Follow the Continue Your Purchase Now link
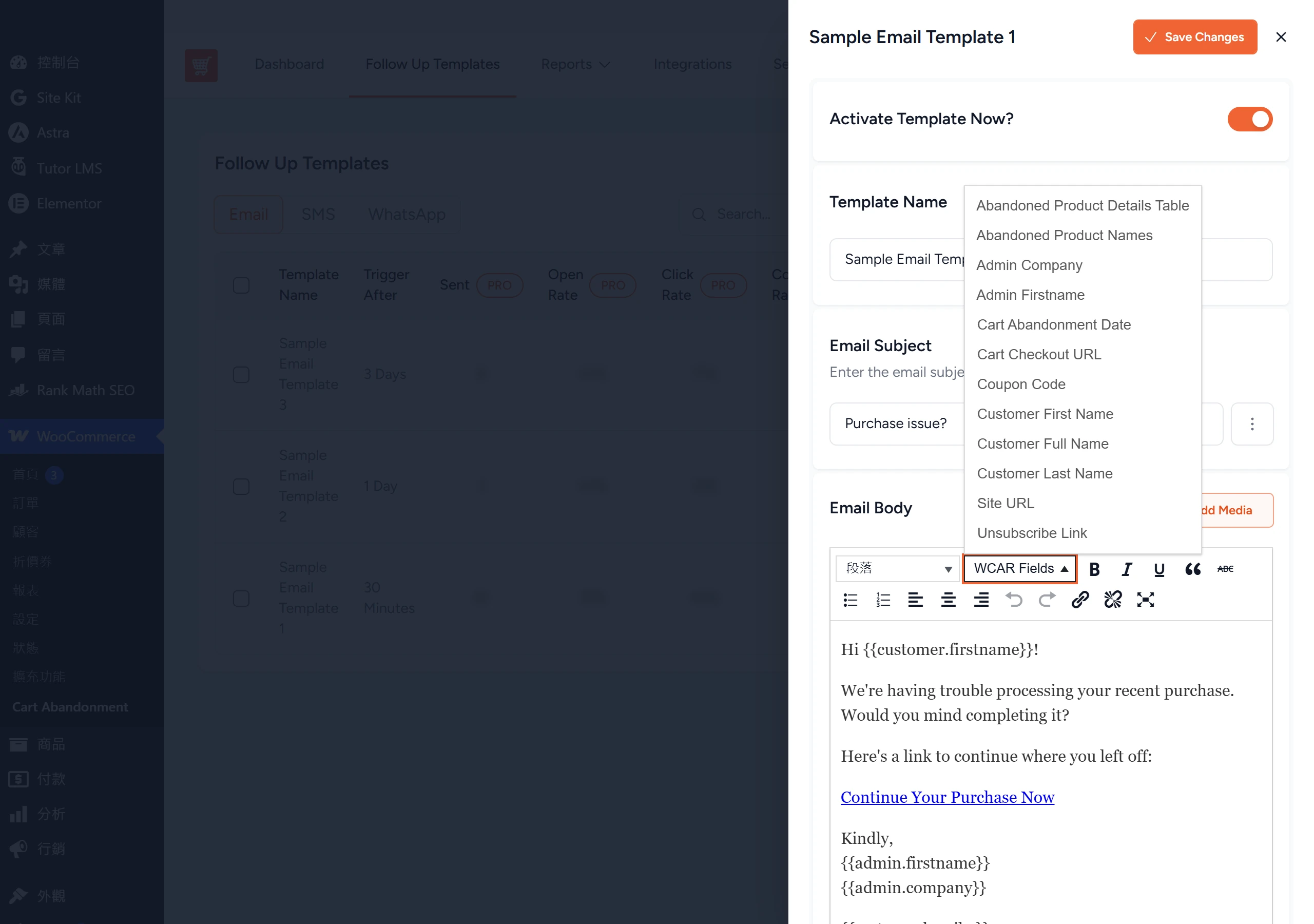The image size is (1314, 924). coord(947,797)
